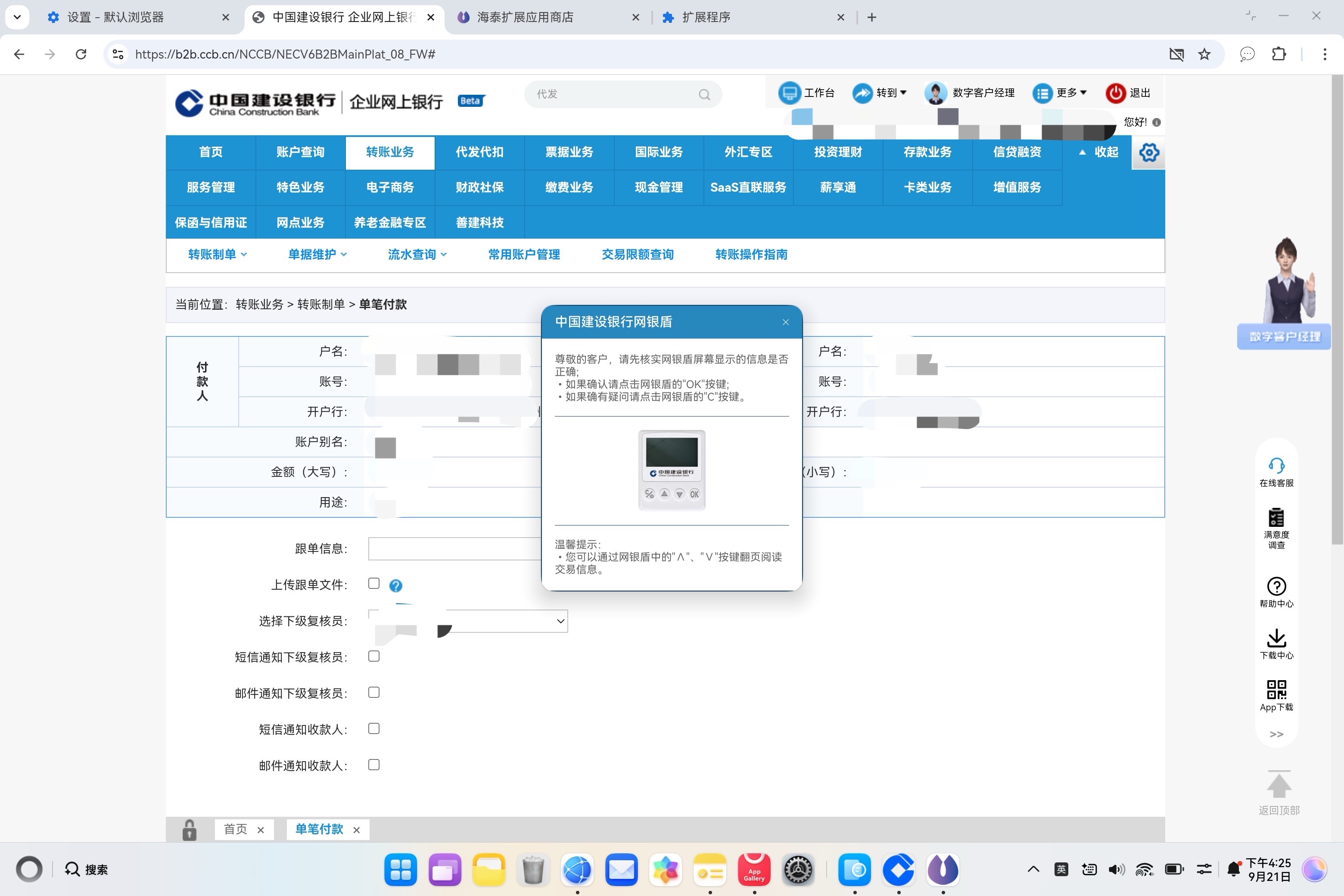This screenshot has height=896, width=1344.
Task: Switch to the 首页 bottom tab
Action: pos(236,830)
